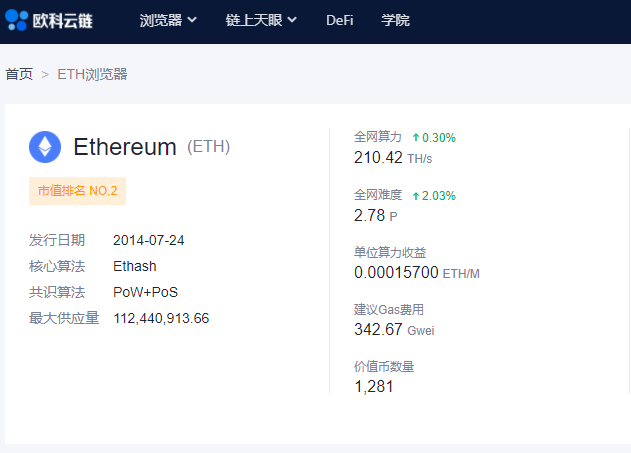Click the green arrow beside 2.03%
Viewport: 631px width, 453px height.
point(415,196)
